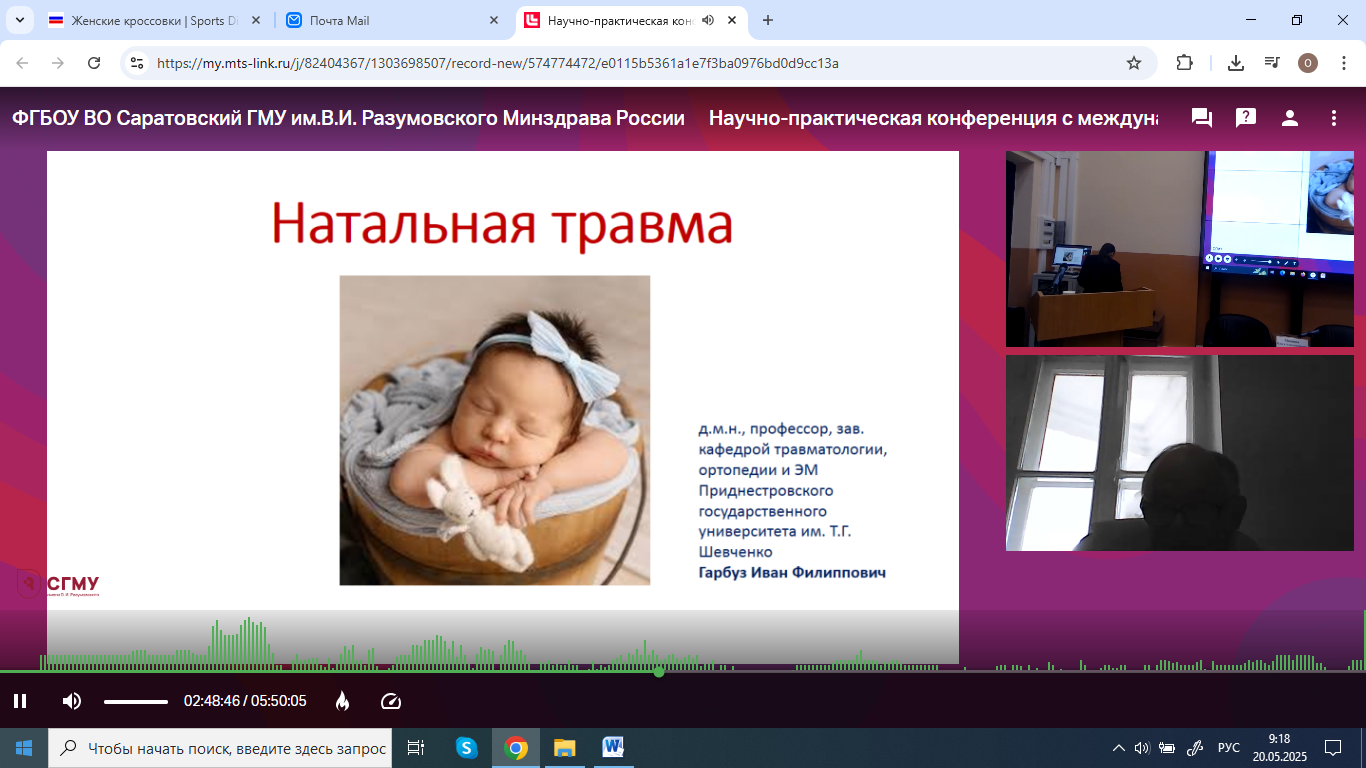The width and height of the screenshot is (1366, 768).
Task: Close the Женские кроссовки tab
Action: click(x=256, y=20)
